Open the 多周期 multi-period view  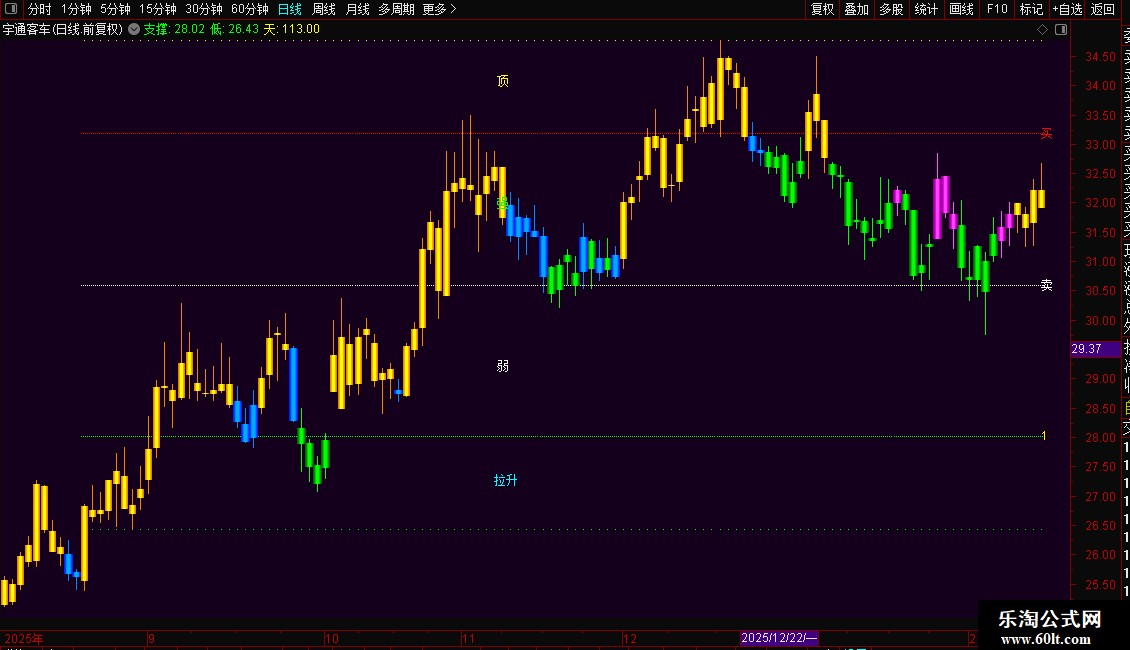tap(396, 9)
